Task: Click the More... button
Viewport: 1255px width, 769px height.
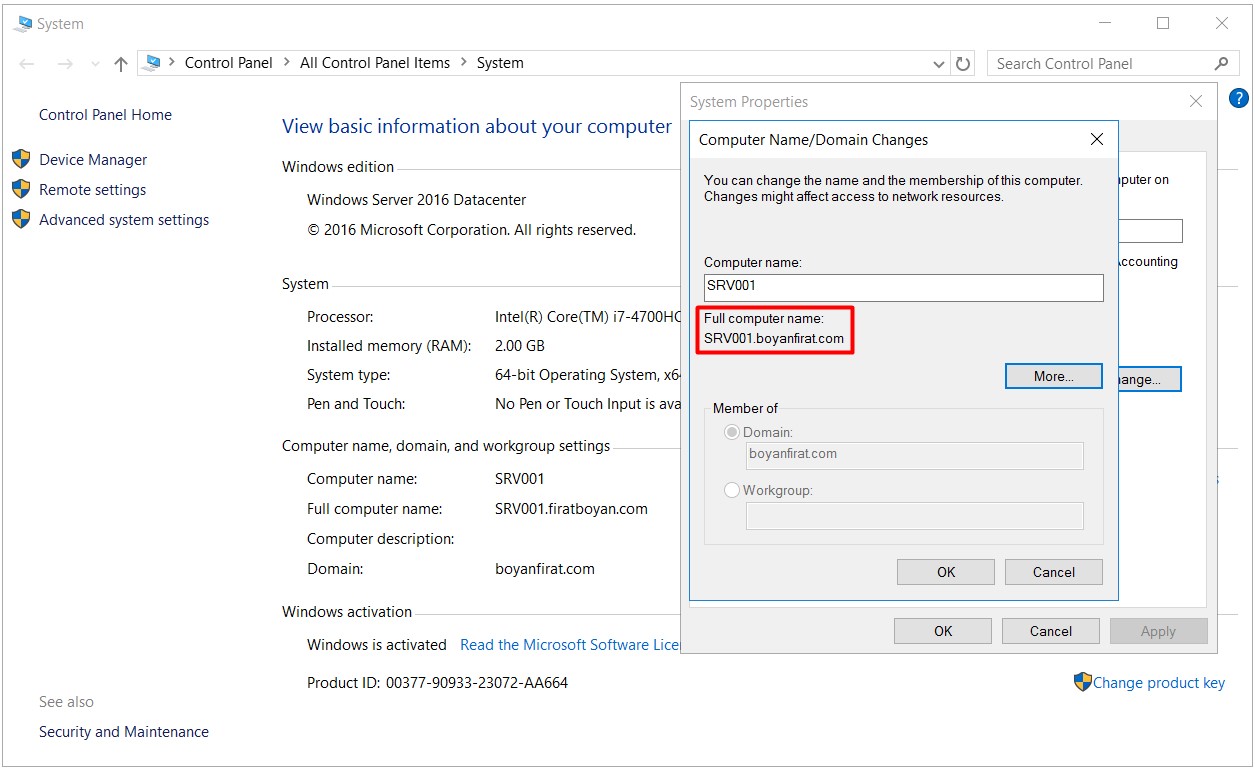Action: pyautogui.click(x=1054, y=377)
